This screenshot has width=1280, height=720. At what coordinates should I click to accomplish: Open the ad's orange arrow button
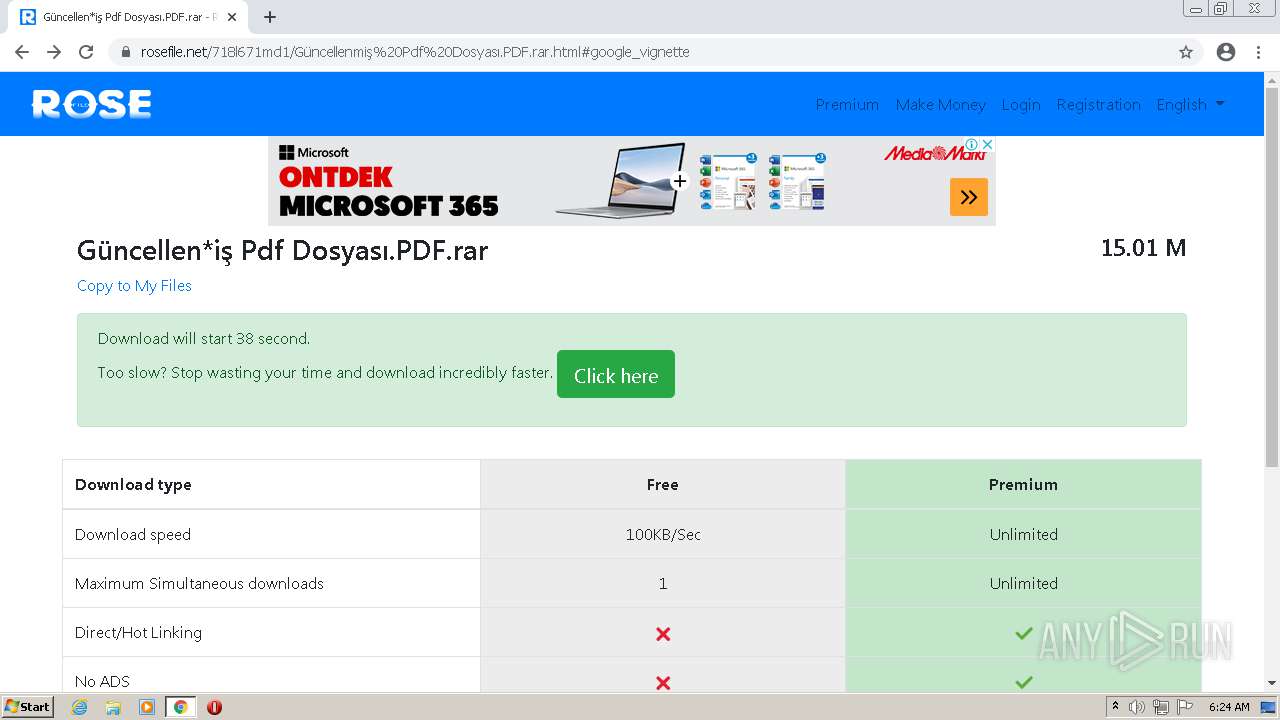pyautogui.click(x=968, y=197)
